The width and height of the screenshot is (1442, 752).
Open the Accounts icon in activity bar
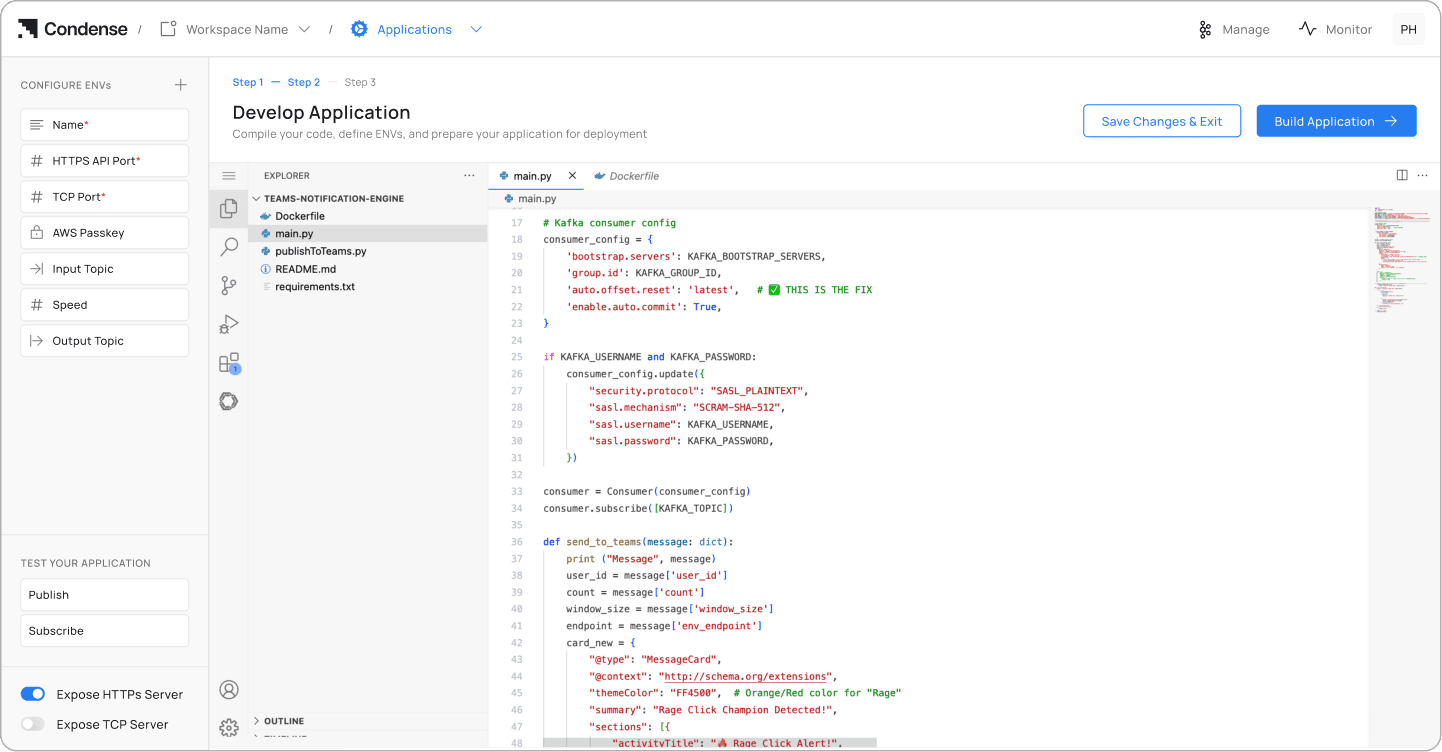pos(229,689)
